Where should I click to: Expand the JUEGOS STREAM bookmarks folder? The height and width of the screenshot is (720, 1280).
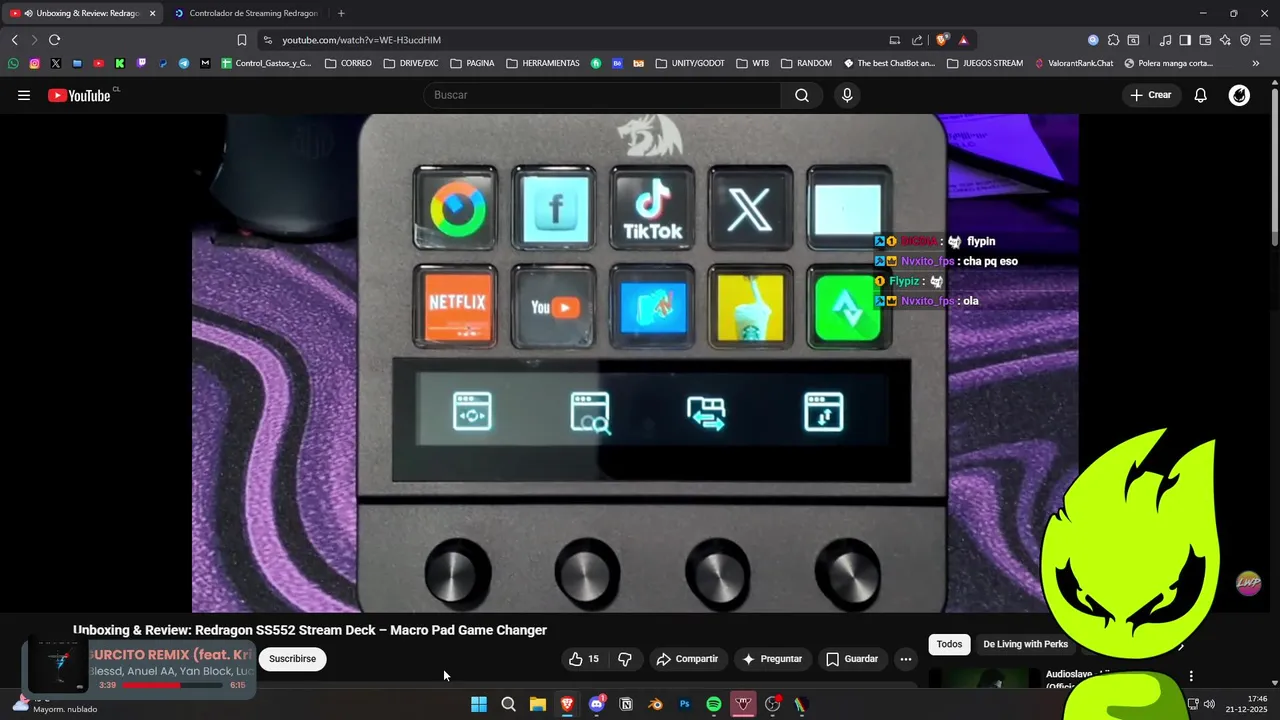coord(984,63)
